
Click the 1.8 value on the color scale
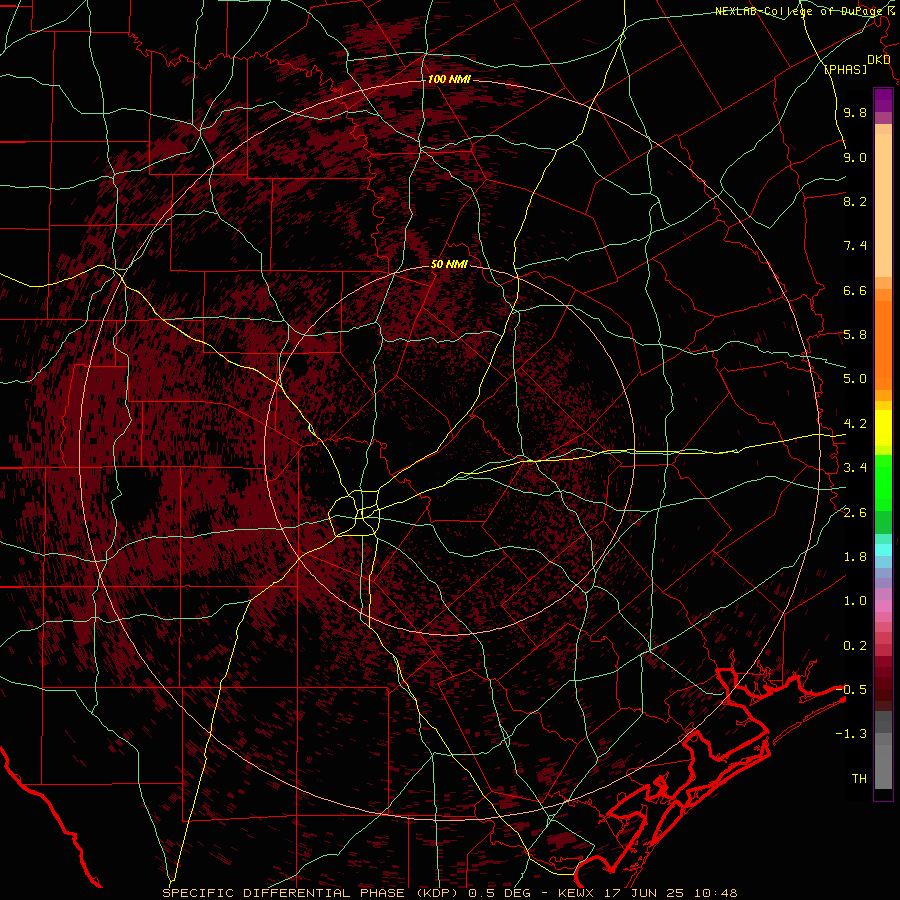pos(855,557)
